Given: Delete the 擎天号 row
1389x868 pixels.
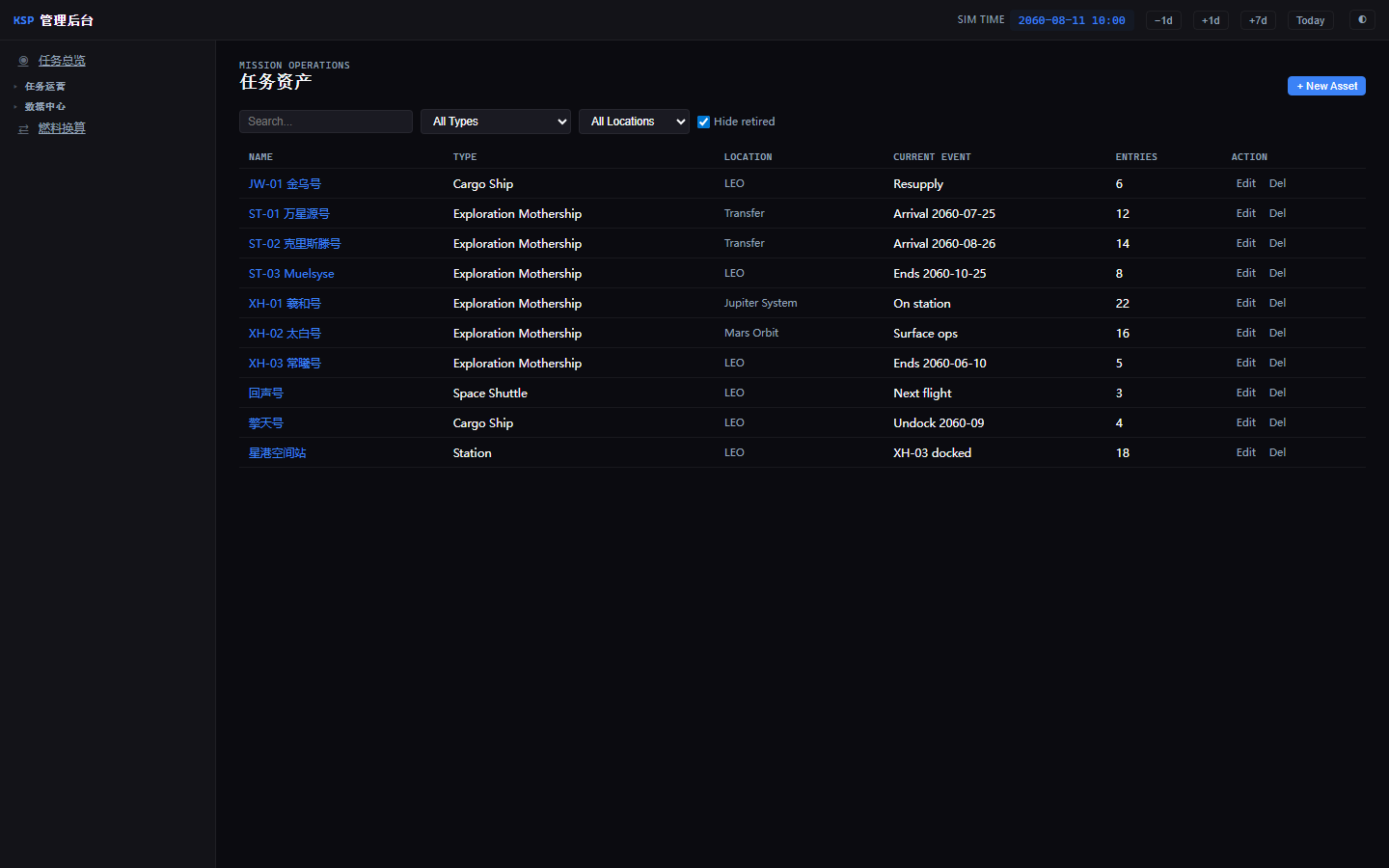Looking at the screenshot, I should [x=1277, y=422].
